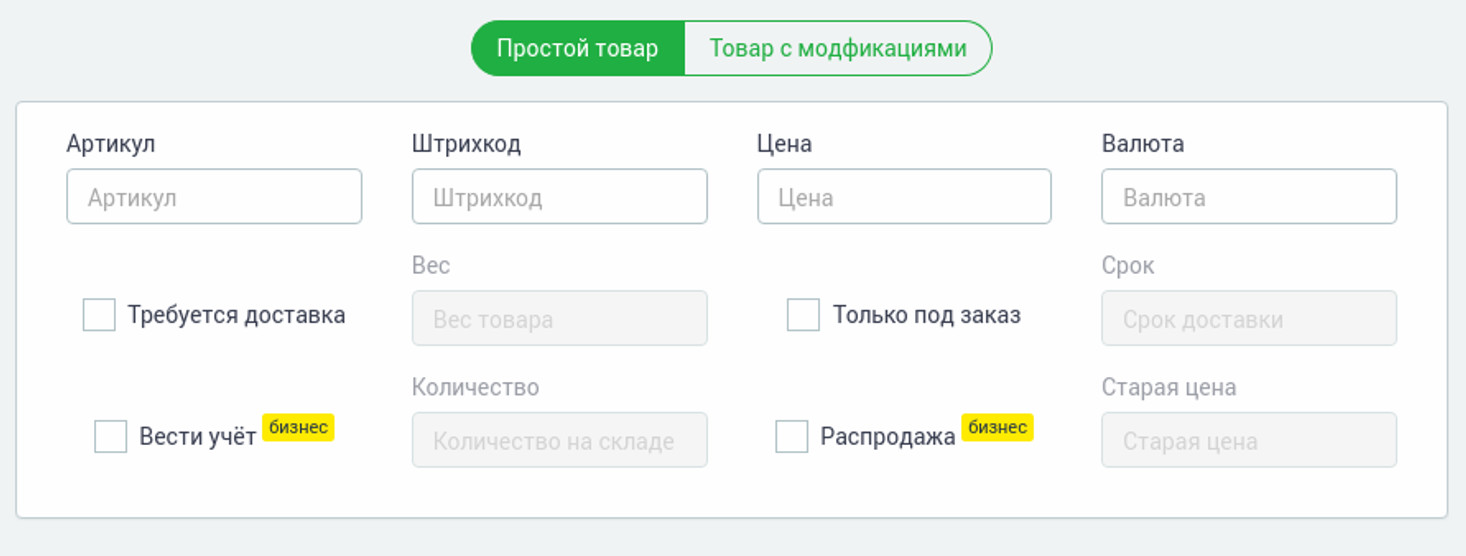
Task: Focus the Штрихкод text field
Action: coord(559,197)
